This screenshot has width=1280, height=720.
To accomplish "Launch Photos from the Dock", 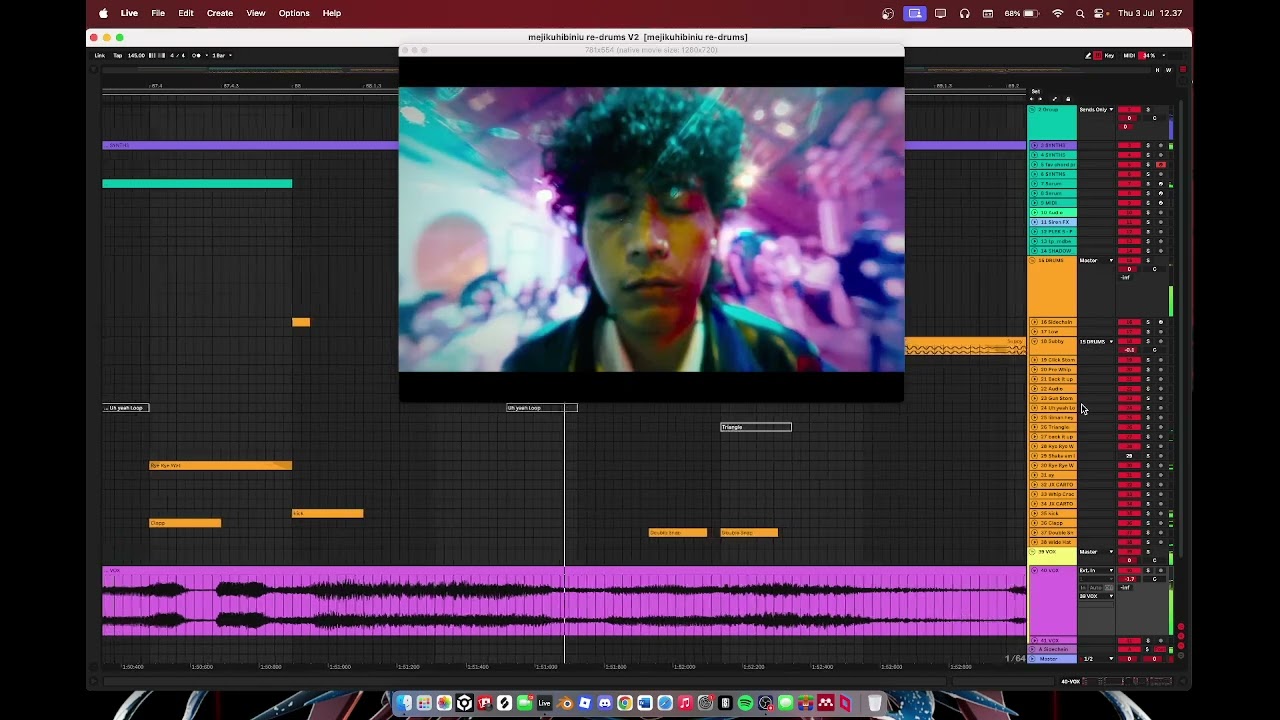I will [444, 703].
